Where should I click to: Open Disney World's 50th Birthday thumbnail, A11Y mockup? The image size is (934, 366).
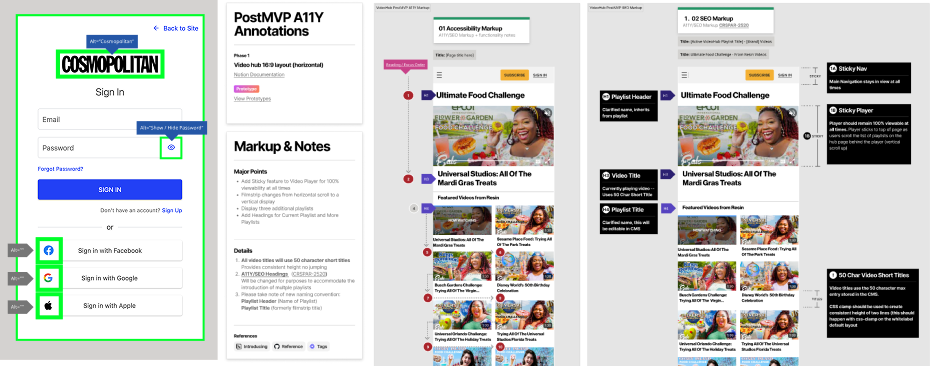(x=525, y=266)
